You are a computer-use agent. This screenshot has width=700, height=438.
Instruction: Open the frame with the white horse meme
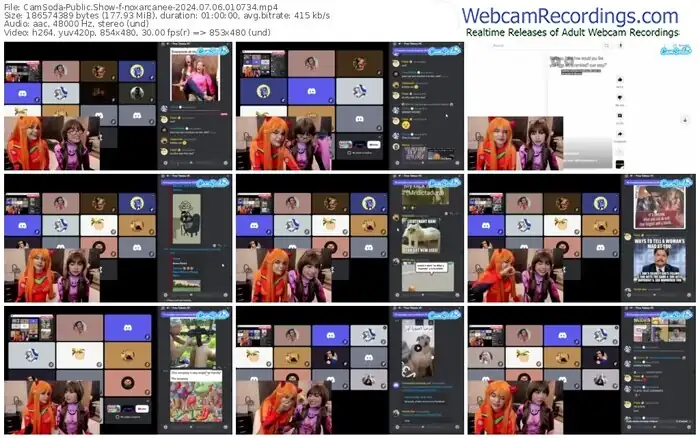(x=350, y=238)
